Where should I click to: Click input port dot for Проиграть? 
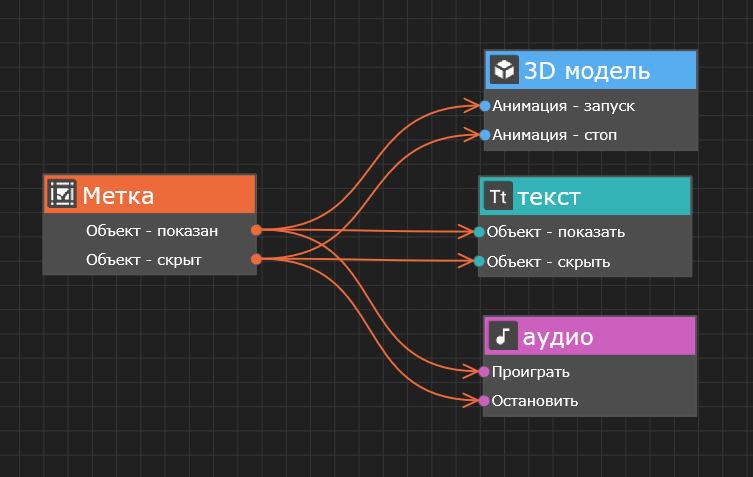(x=484, y=372)
